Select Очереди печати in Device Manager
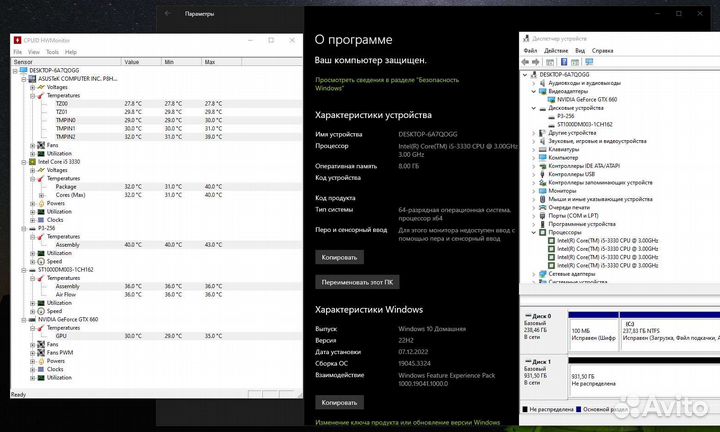The height and width of the screenshot is (432, 720). (569, 208)
